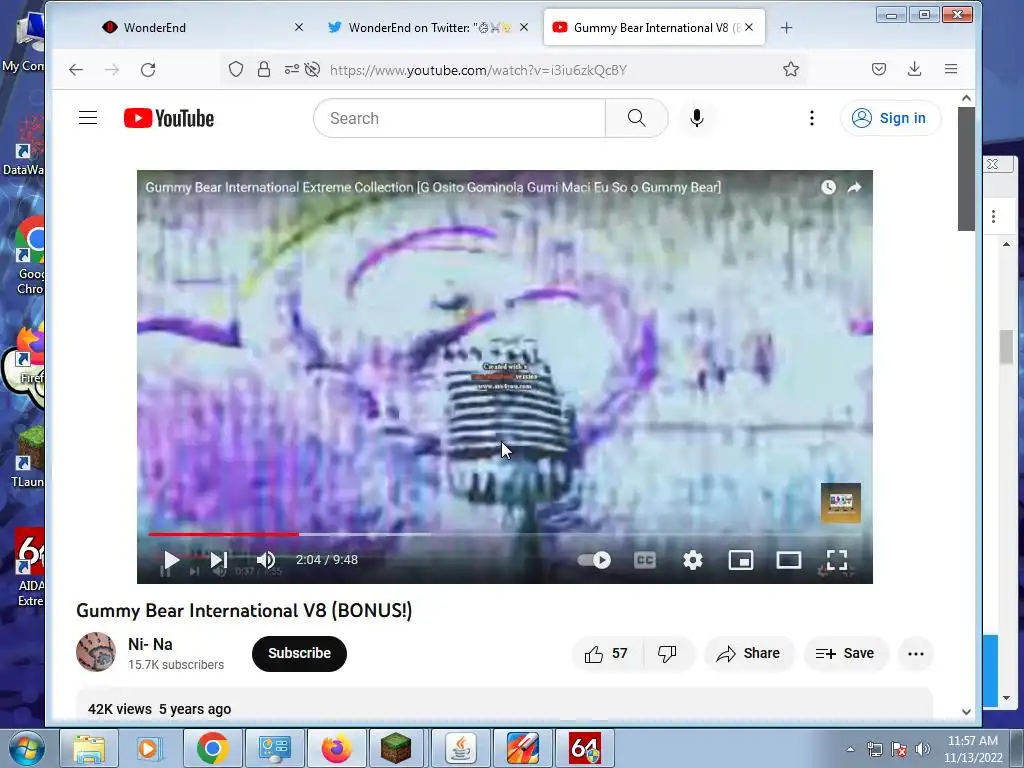Dislike the video
Screen dimensions: 1024x768
pos(667,653)
